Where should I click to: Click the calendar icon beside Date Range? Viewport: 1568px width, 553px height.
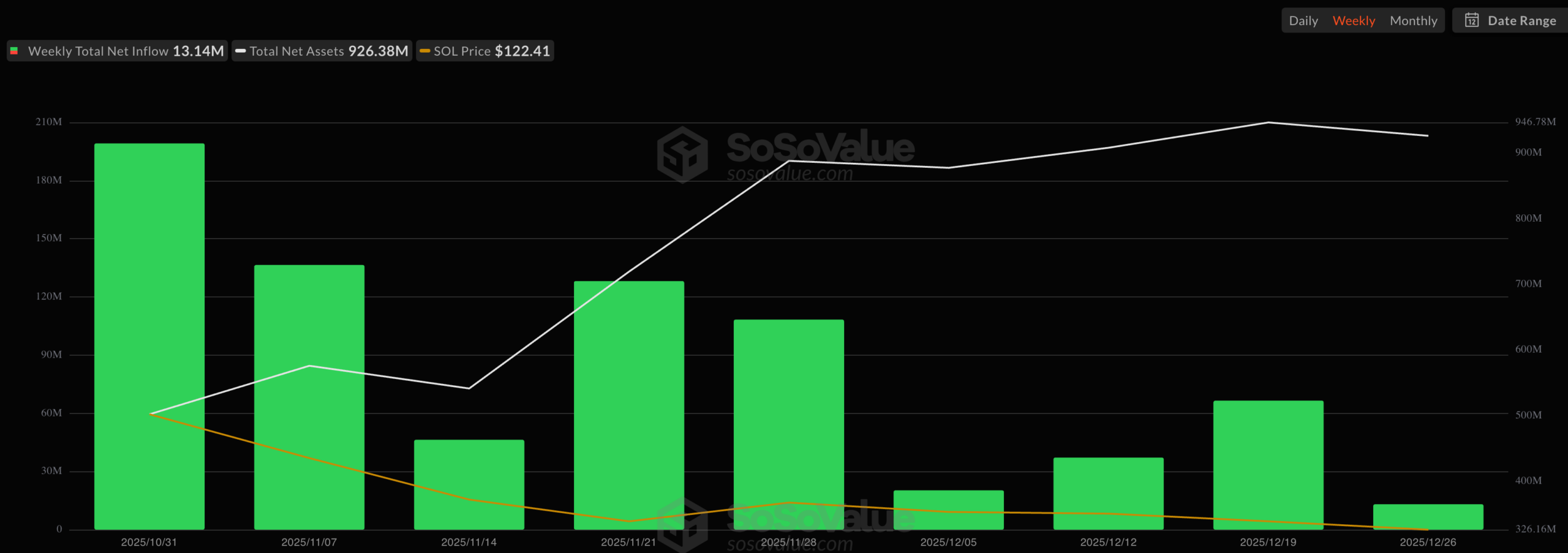coord(1472,20)
